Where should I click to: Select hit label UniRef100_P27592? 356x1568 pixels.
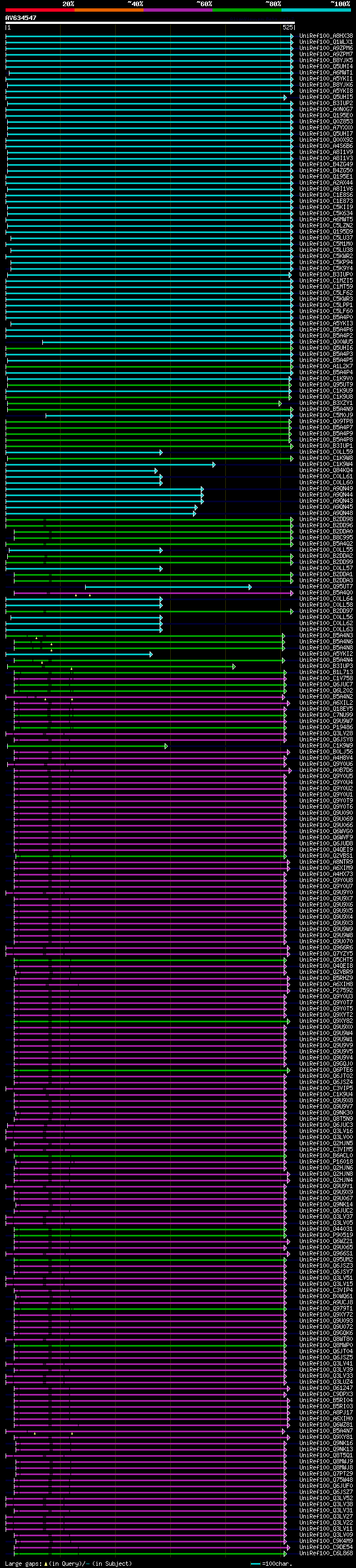coord(326,990)
